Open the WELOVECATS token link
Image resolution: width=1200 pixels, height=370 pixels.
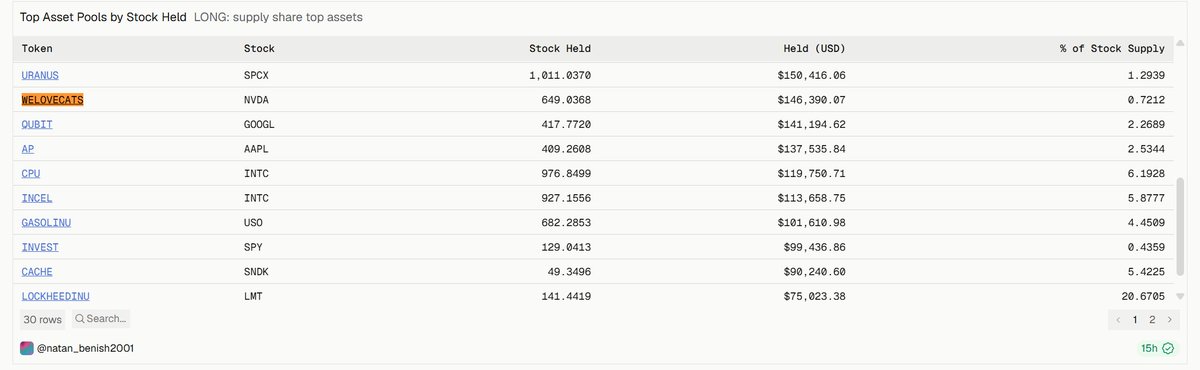point(52,100)
